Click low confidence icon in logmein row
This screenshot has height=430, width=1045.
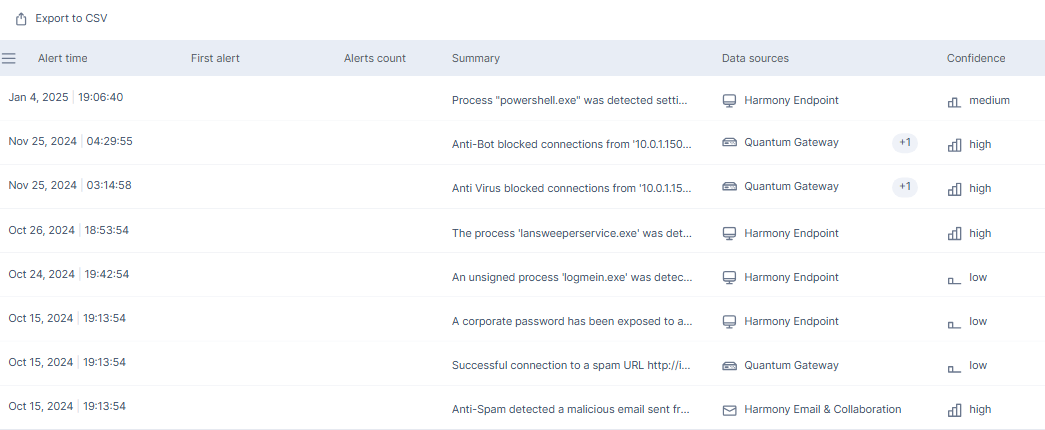click(954, 279)
